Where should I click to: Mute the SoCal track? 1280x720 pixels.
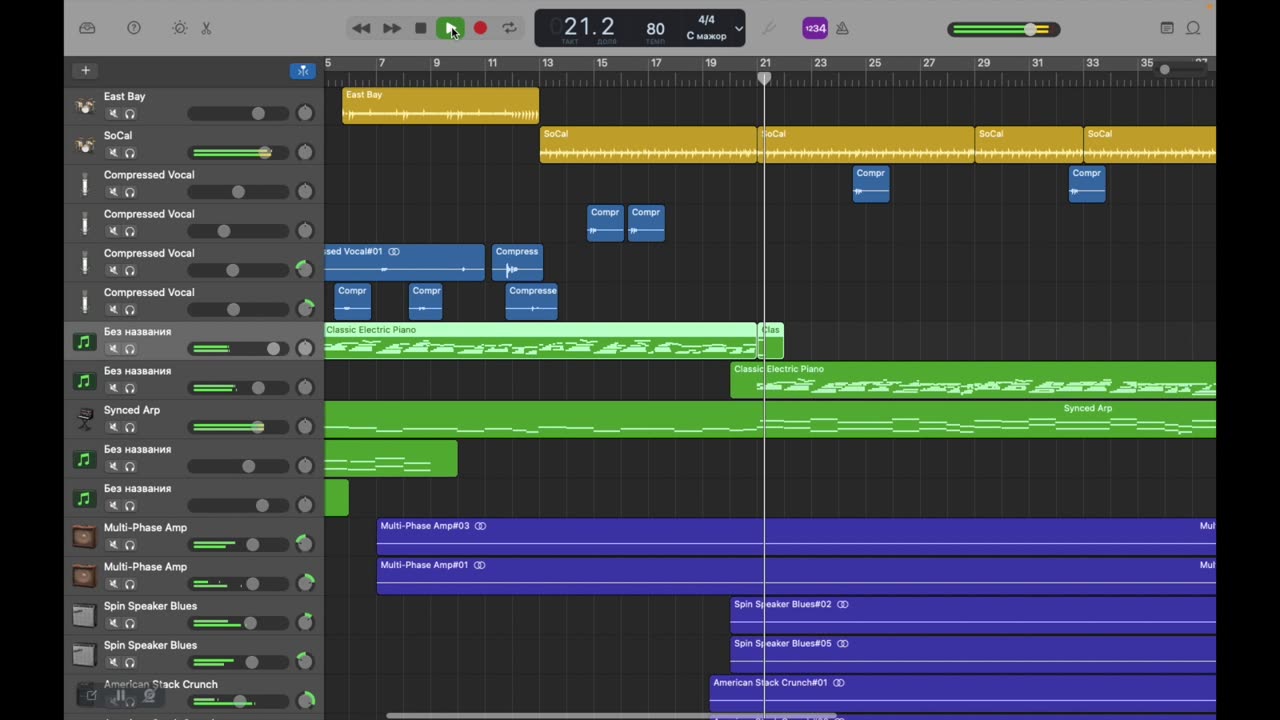[112, 153]
